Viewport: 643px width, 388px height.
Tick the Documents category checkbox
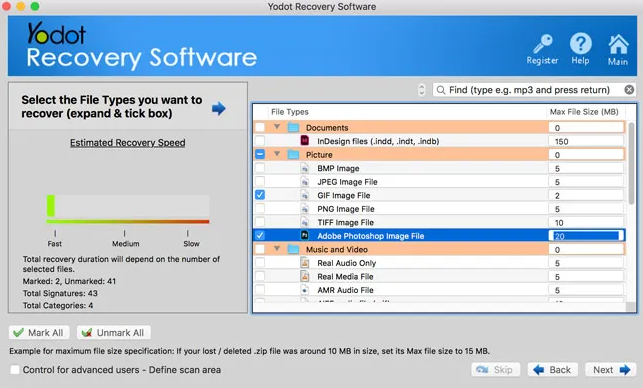tap(260, 127)
